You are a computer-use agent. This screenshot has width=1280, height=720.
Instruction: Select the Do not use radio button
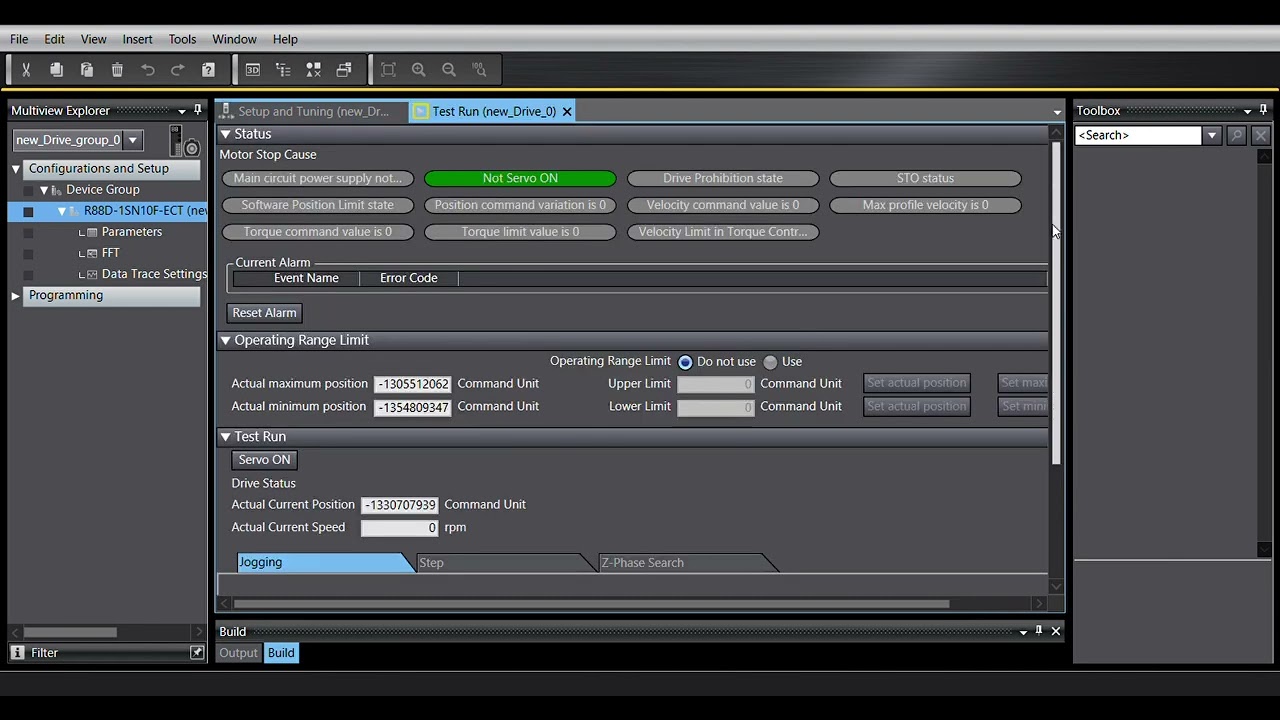coord(685,362)
